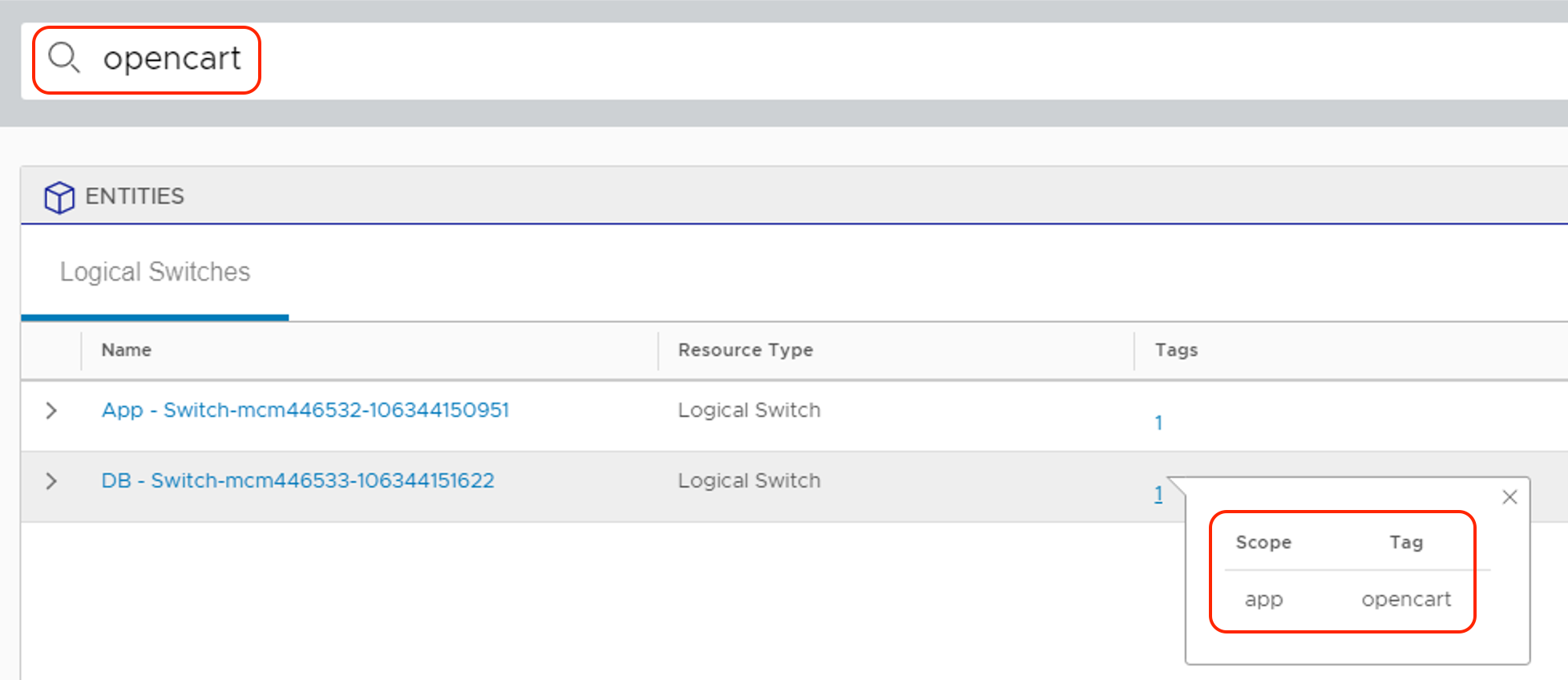Click the ENTITIES section header text

pos(135,196)
